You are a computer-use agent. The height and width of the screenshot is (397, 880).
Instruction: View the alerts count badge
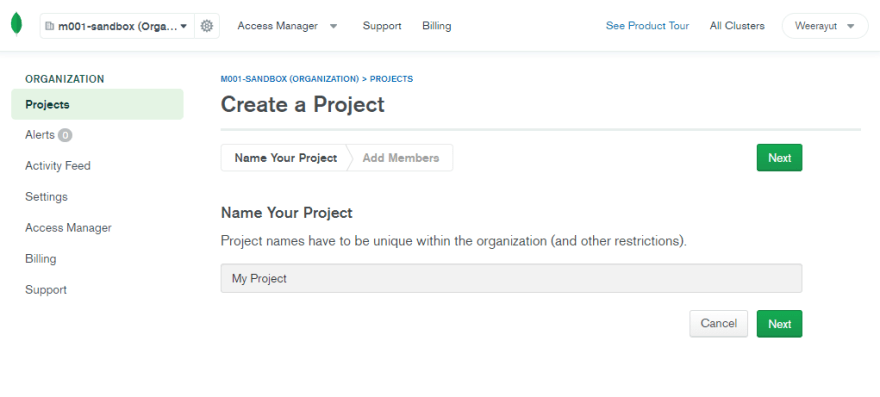(65, 135)
